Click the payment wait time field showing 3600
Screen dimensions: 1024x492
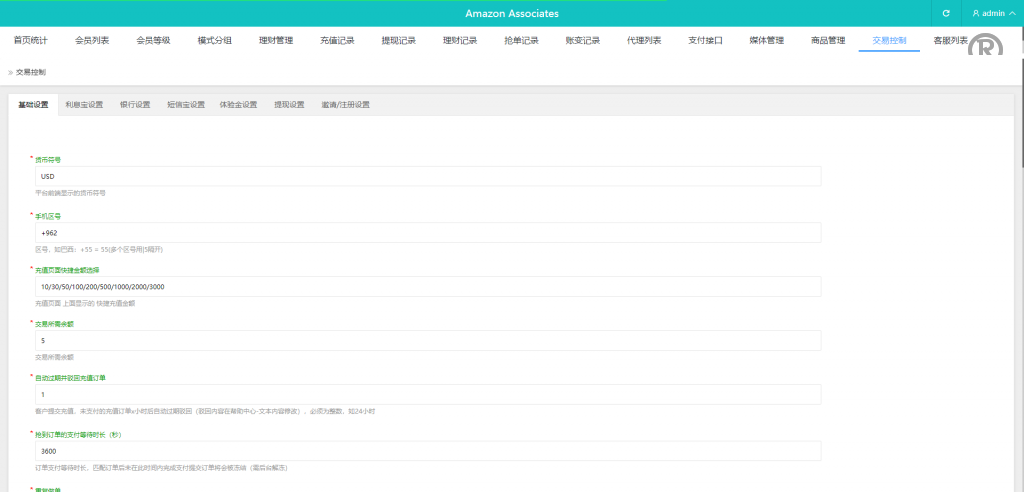[425, 451]
